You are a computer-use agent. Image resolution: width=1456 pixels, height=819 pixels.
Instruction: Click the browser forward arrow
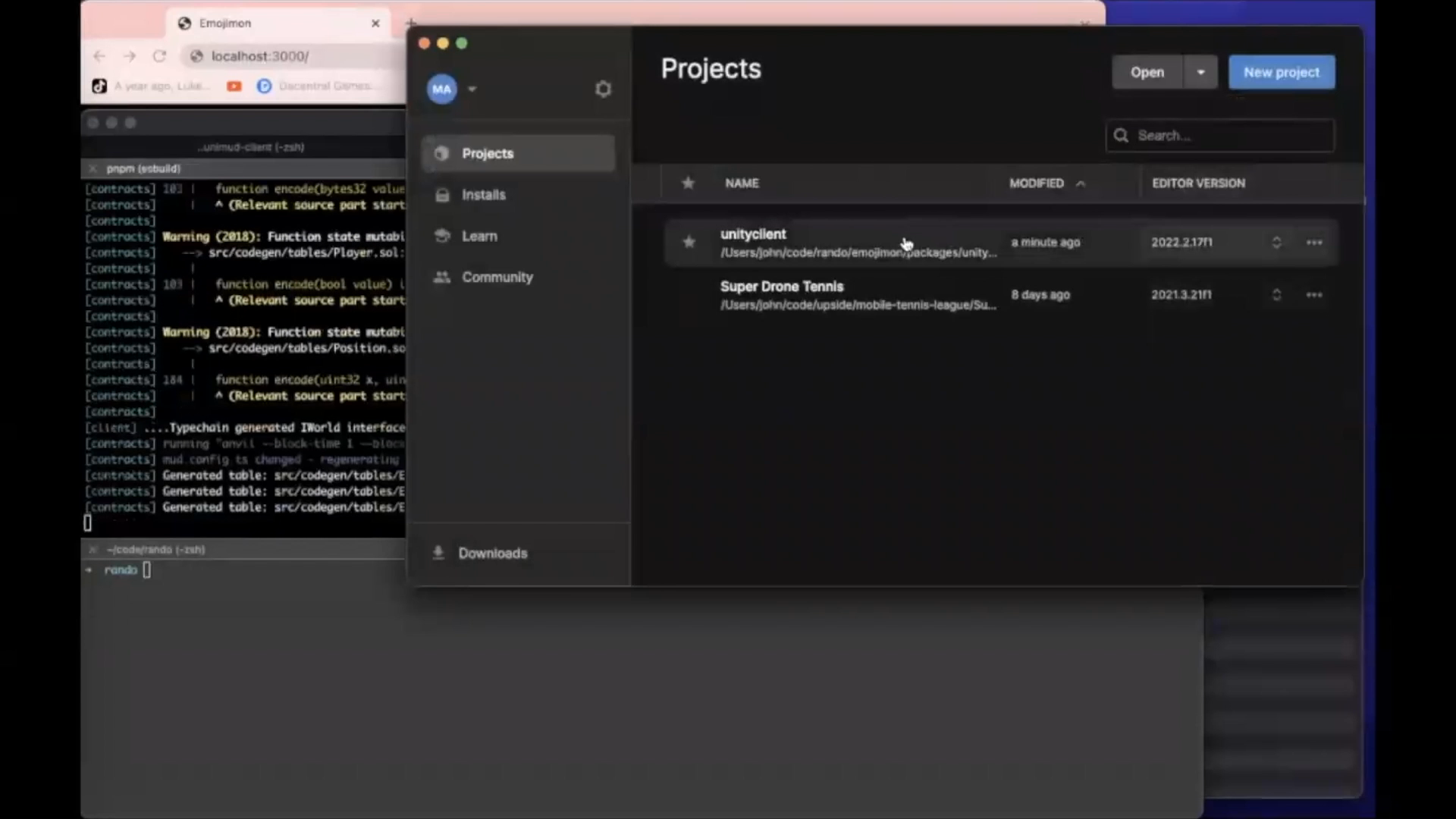coord(130,56)
